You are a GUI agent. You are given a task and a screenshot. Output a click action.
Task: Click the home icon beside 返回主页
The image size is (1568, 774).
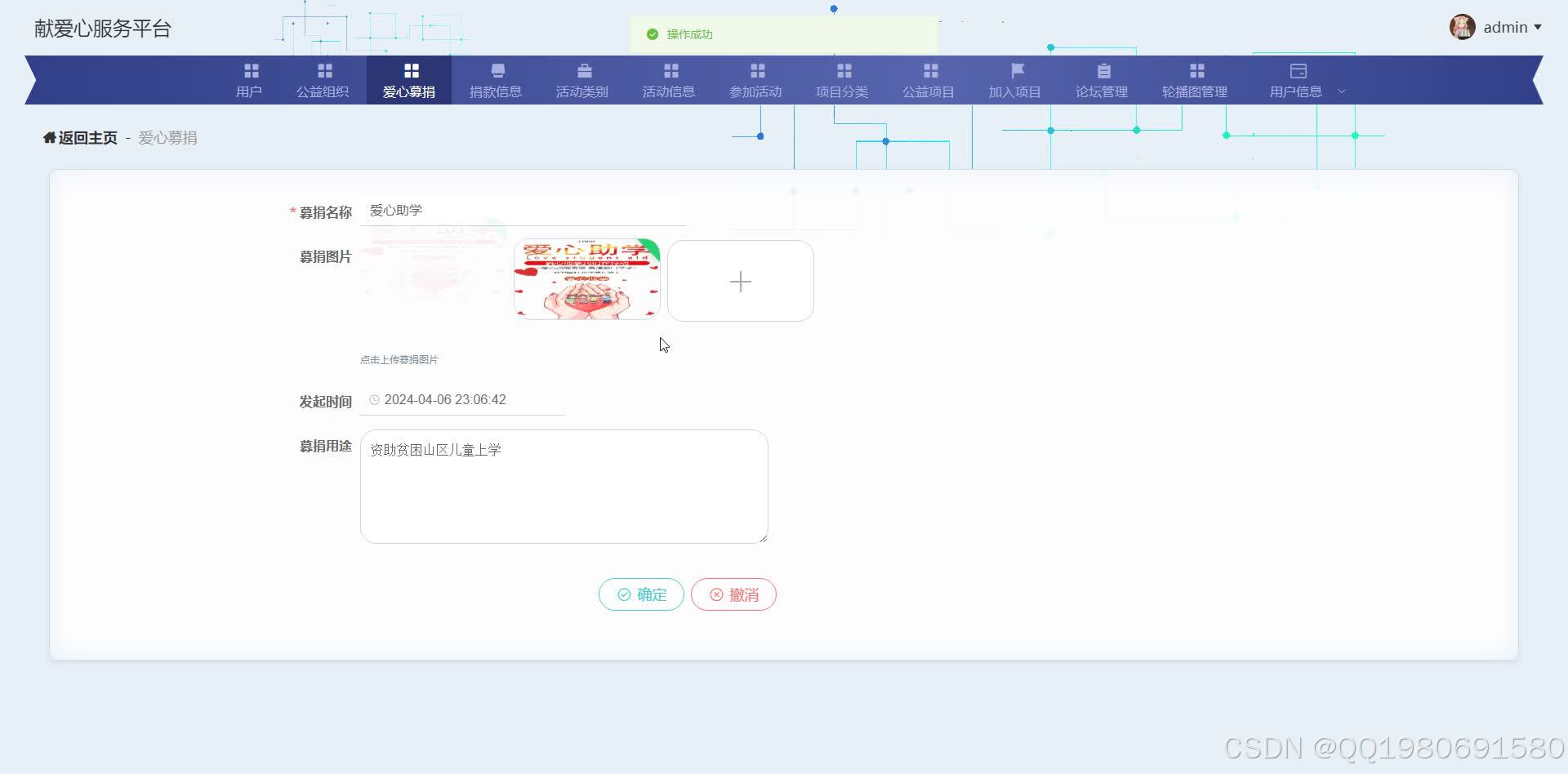coord(48,137)
